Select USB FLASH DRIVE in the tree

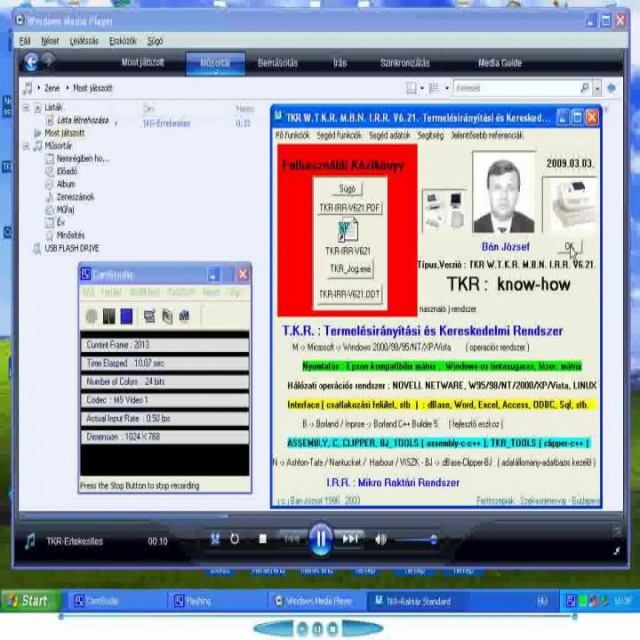71,248
